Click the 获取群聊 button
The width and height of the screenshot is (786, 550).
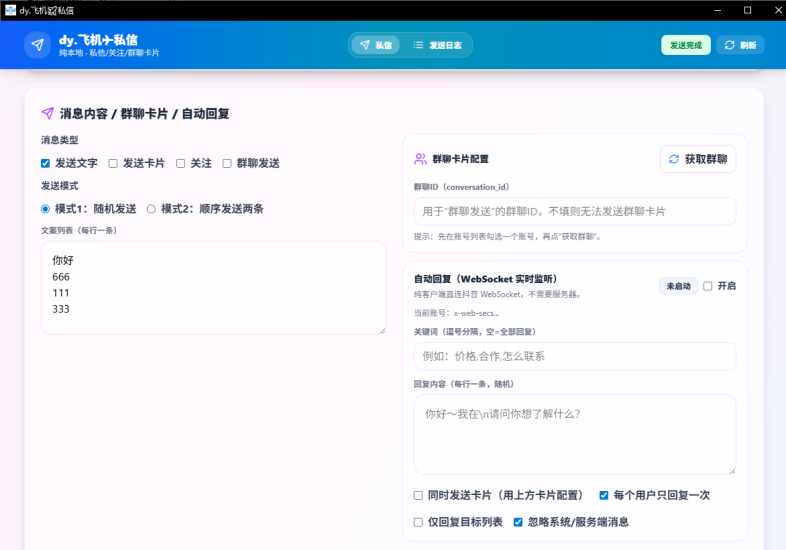click(698, 159)
